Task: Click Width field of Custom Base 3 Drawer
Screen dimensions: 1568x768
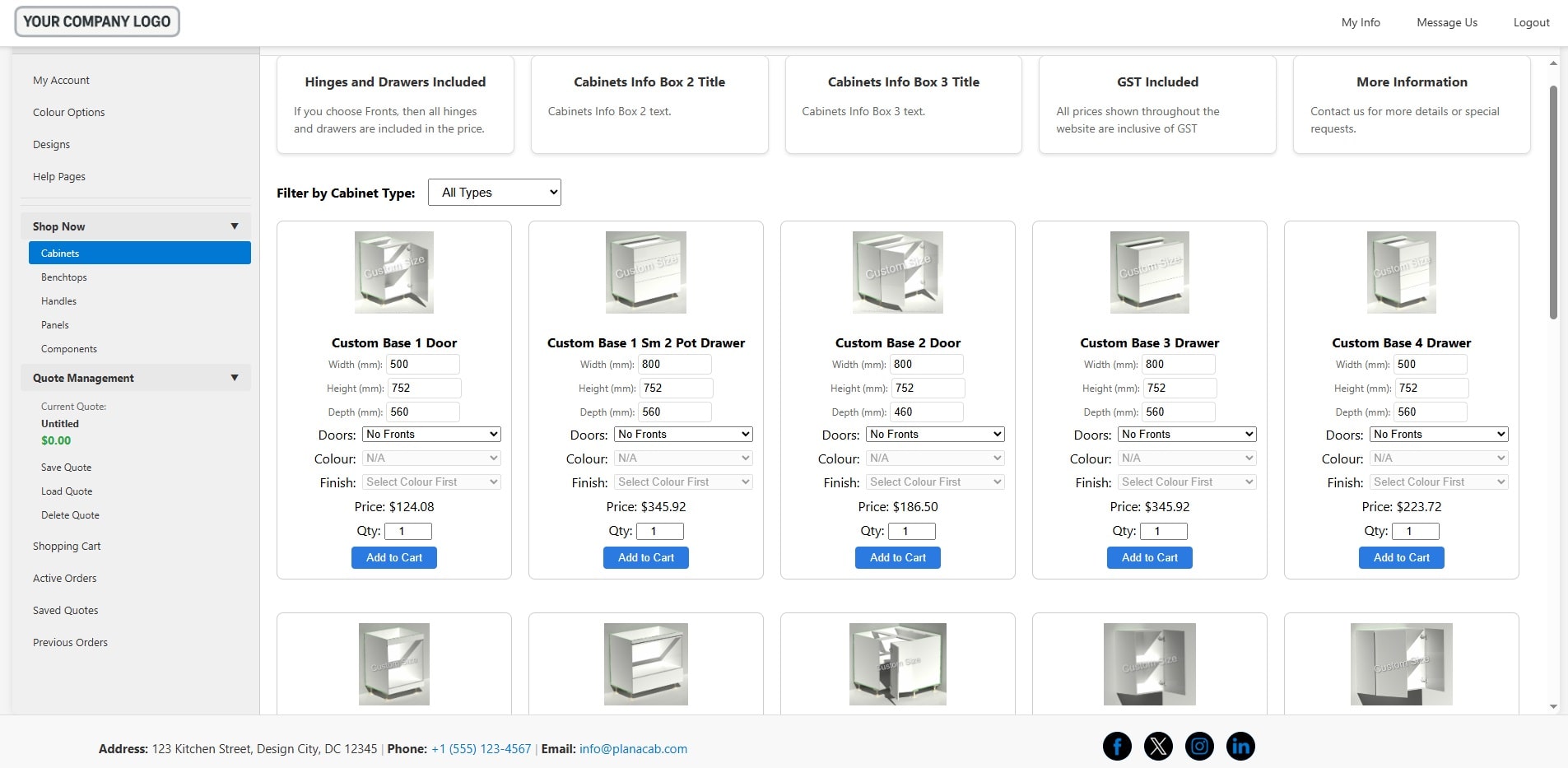Action: [1178, 365]
